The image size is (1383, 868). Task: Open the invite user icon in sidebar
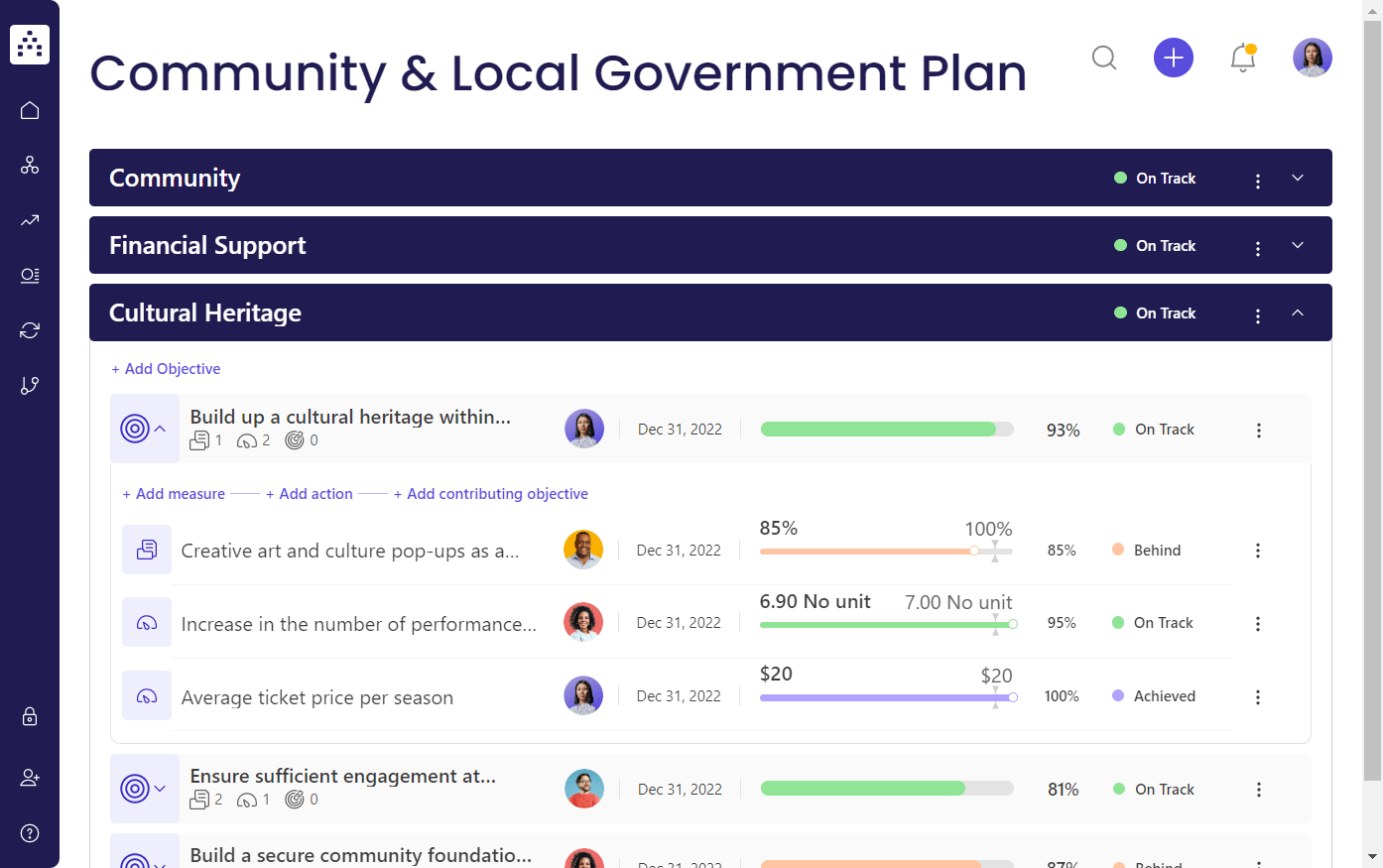30,778
